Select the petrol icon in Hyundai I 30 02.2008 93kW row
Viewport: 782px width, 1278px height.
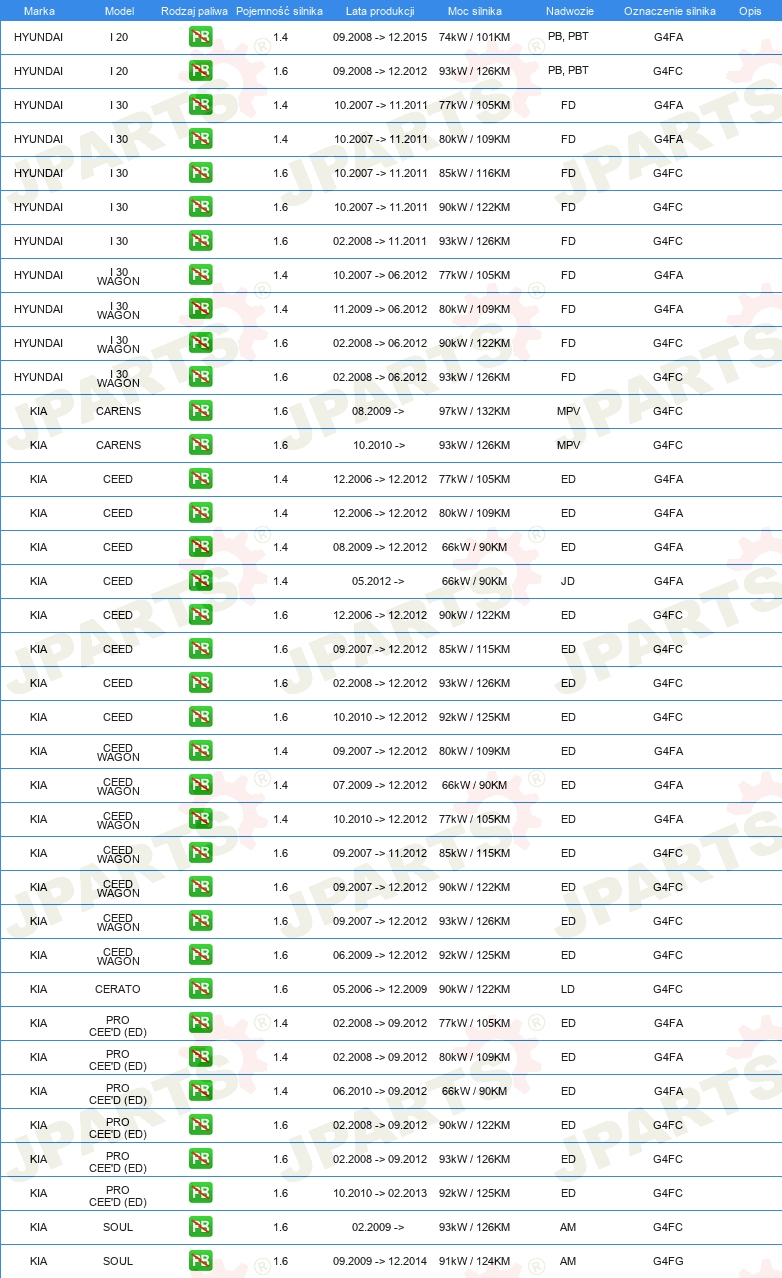click(x=200, y=241)
